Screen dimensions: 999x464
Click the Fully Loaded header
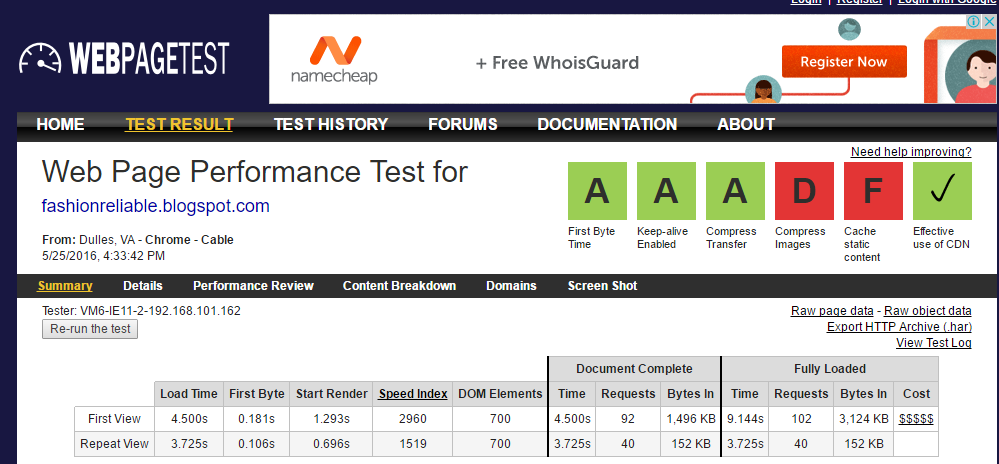[830, 368]
